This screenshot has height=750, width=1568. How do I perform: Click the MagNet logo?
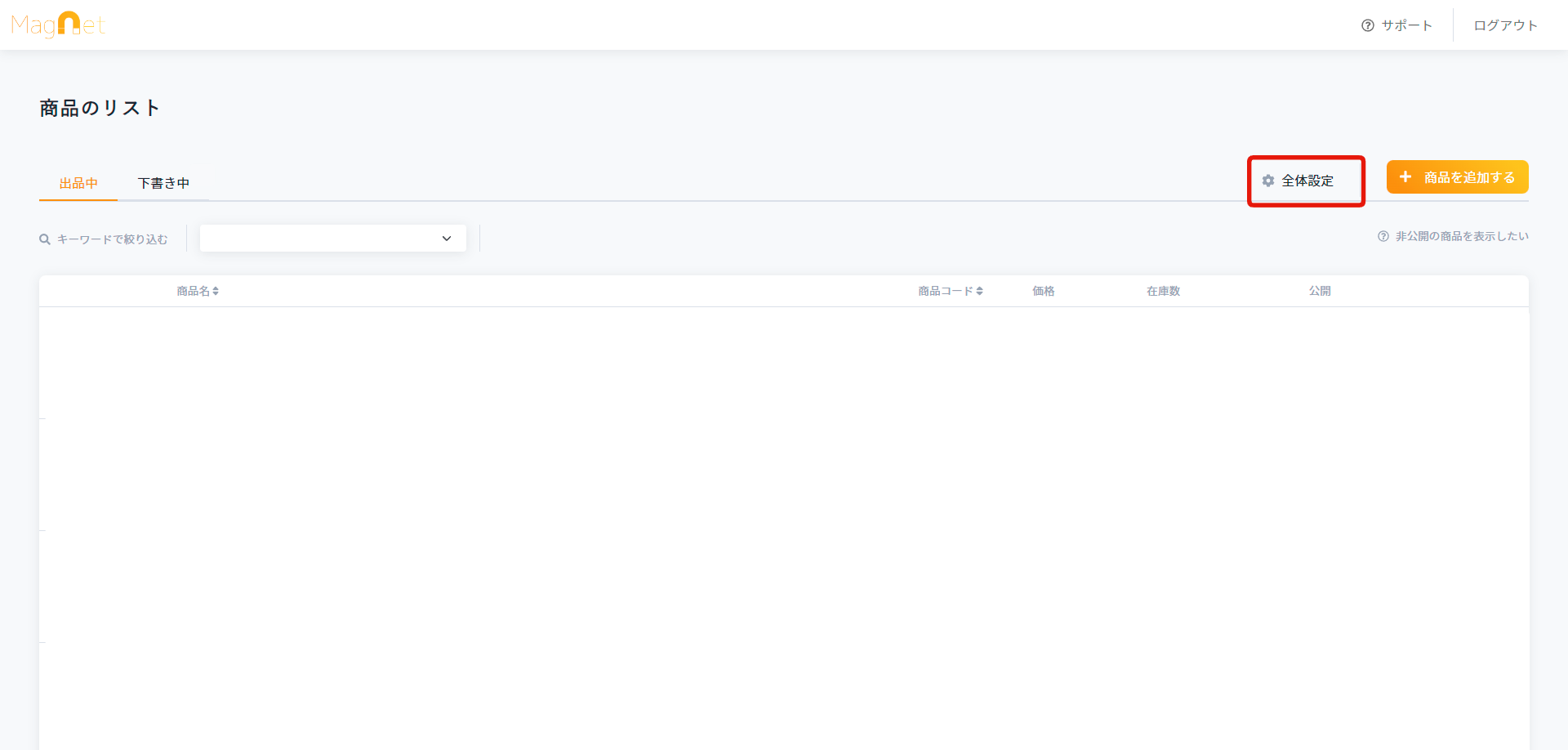58,25
